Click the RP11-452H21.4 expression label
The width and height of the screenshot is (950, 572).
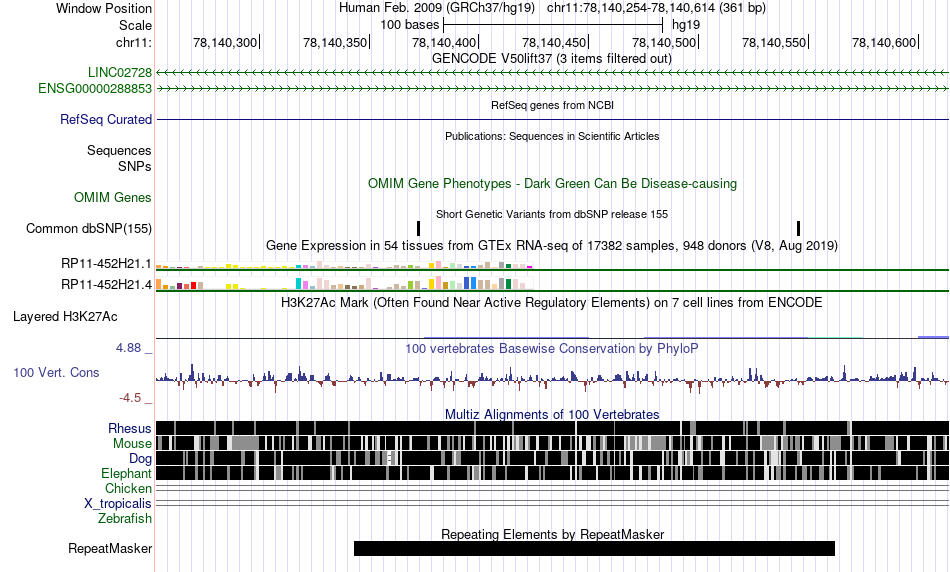[106, 284]
